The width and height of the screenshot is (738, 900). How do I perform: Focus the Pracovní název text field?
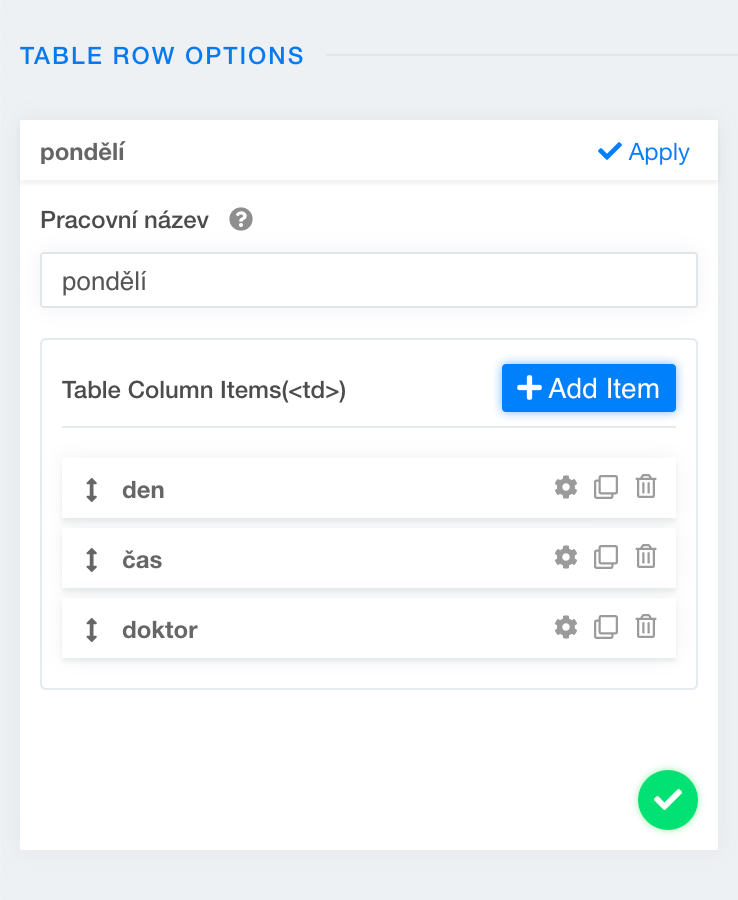click(x=368, y=281)
